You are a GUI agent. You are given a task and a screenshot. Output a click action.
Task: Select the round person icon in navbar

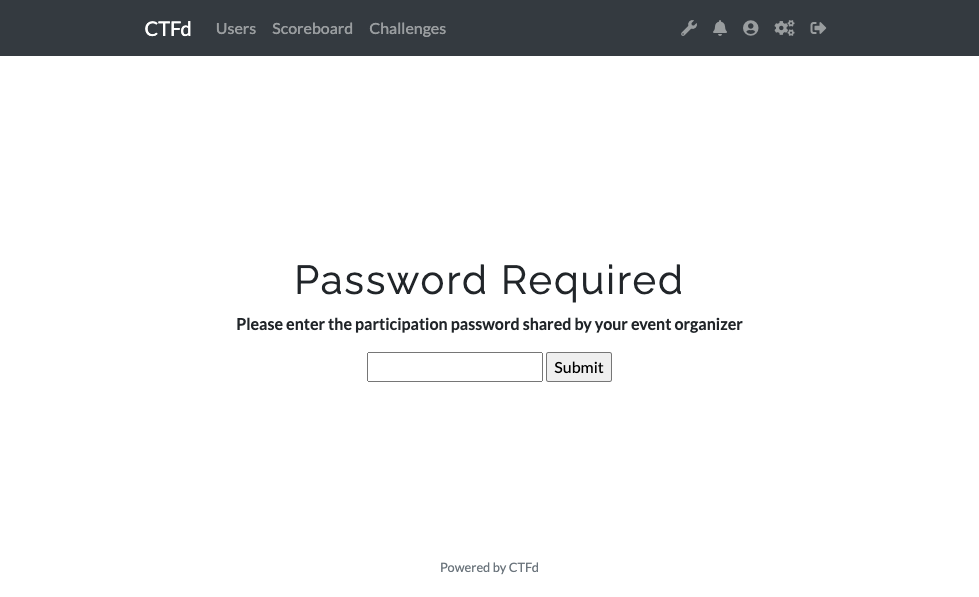pyautogui.click(x=751, y=28)
